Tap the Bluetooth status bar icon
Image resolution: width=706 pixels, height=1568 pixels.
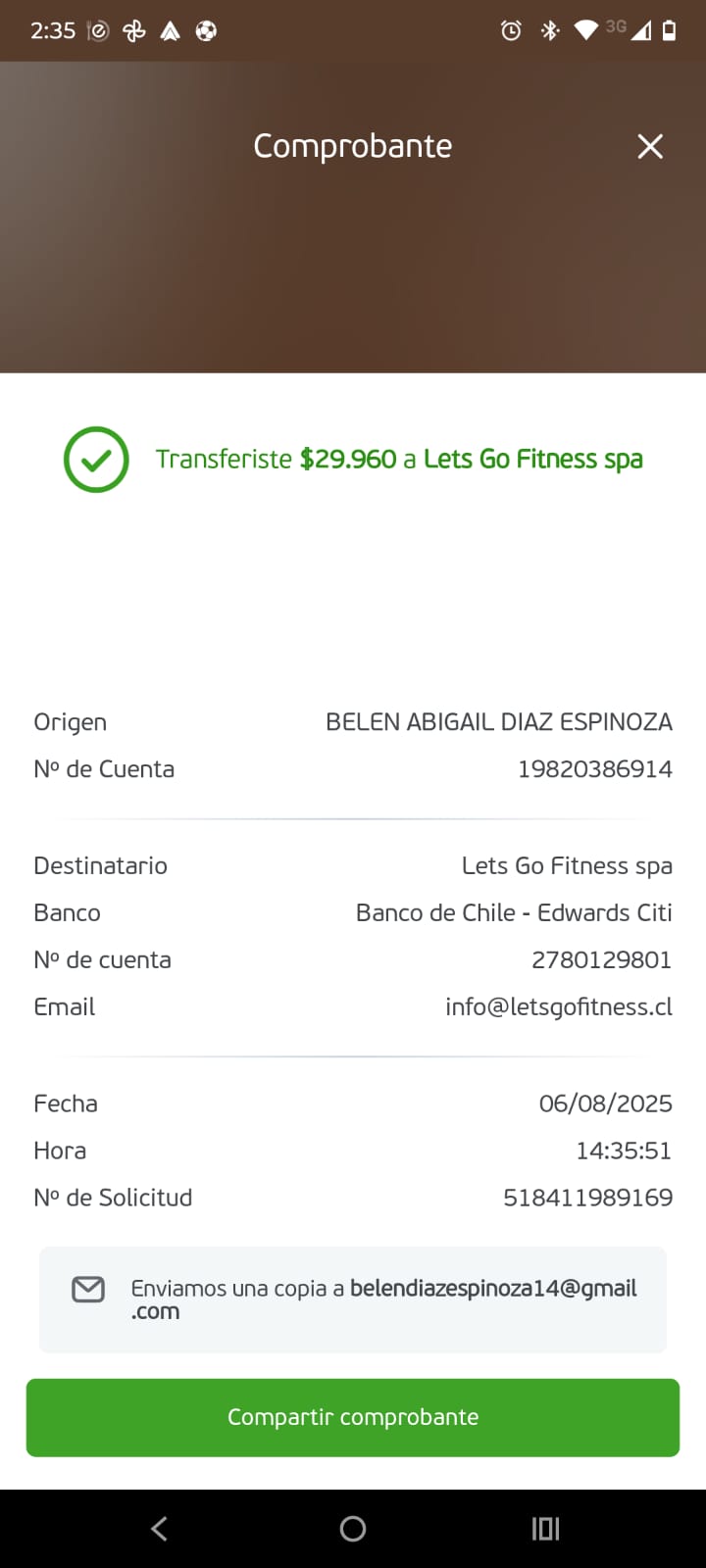coord(550,30)
